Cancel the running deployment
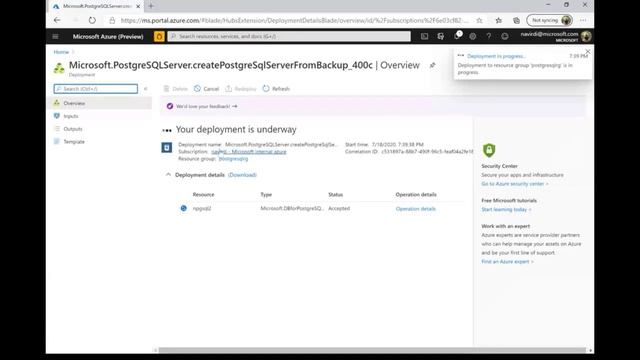Image resolution: width=640 pixels, height=360 pixels. (207, 89)
